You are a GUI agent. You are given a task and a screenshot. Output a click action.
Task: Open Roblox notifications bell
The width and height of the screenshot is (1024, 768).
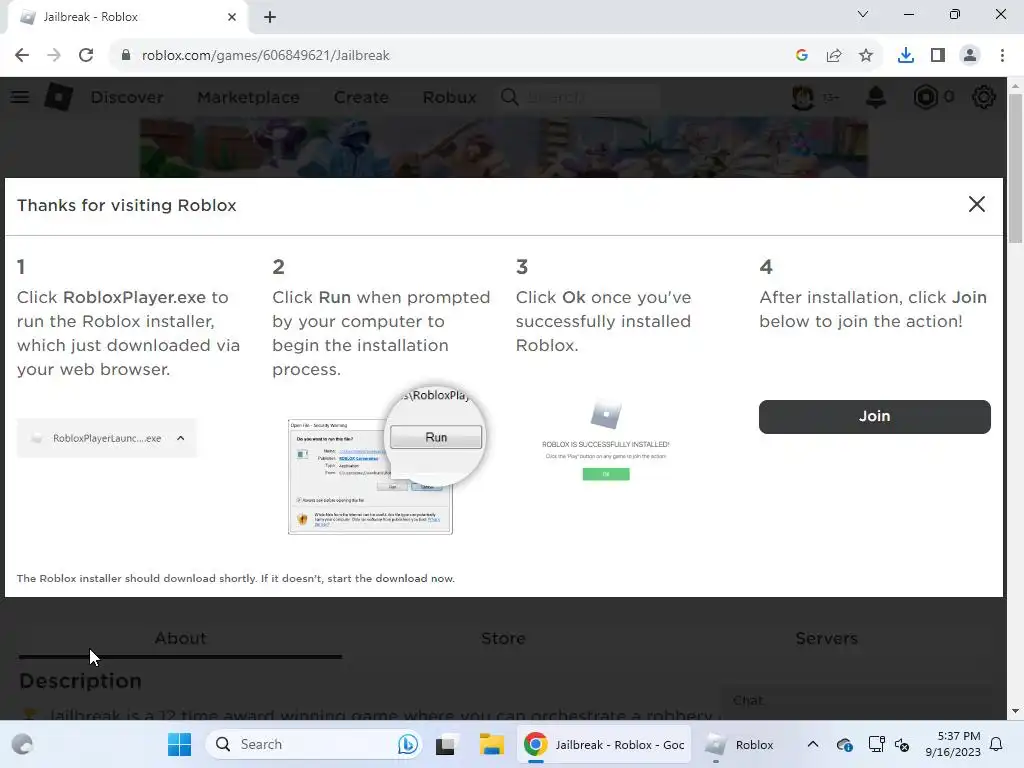click(x=876, y=97)
